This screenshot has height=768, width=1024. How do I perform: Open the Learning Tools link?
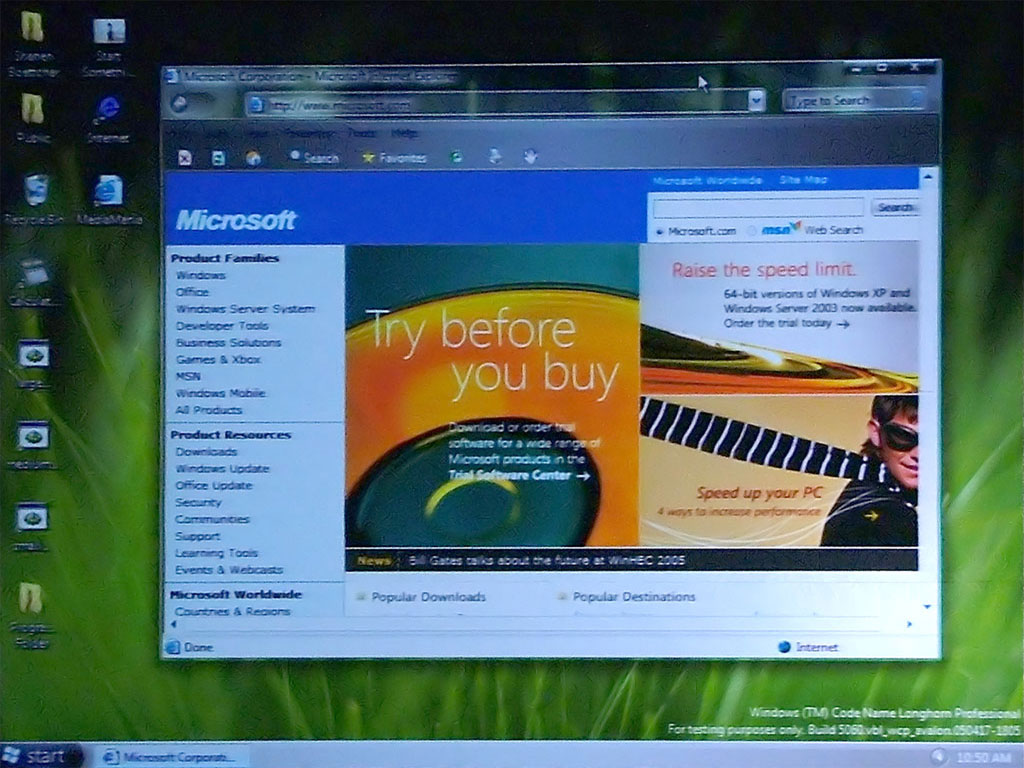[216, 553]
